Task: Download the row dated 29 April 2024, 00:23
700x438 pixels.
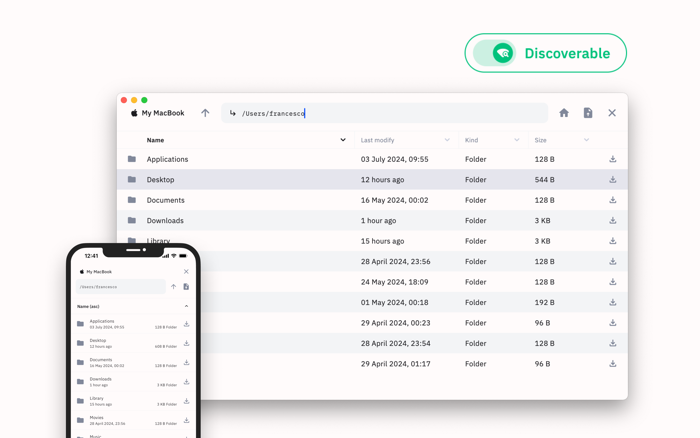Action: tap(612, 323)
